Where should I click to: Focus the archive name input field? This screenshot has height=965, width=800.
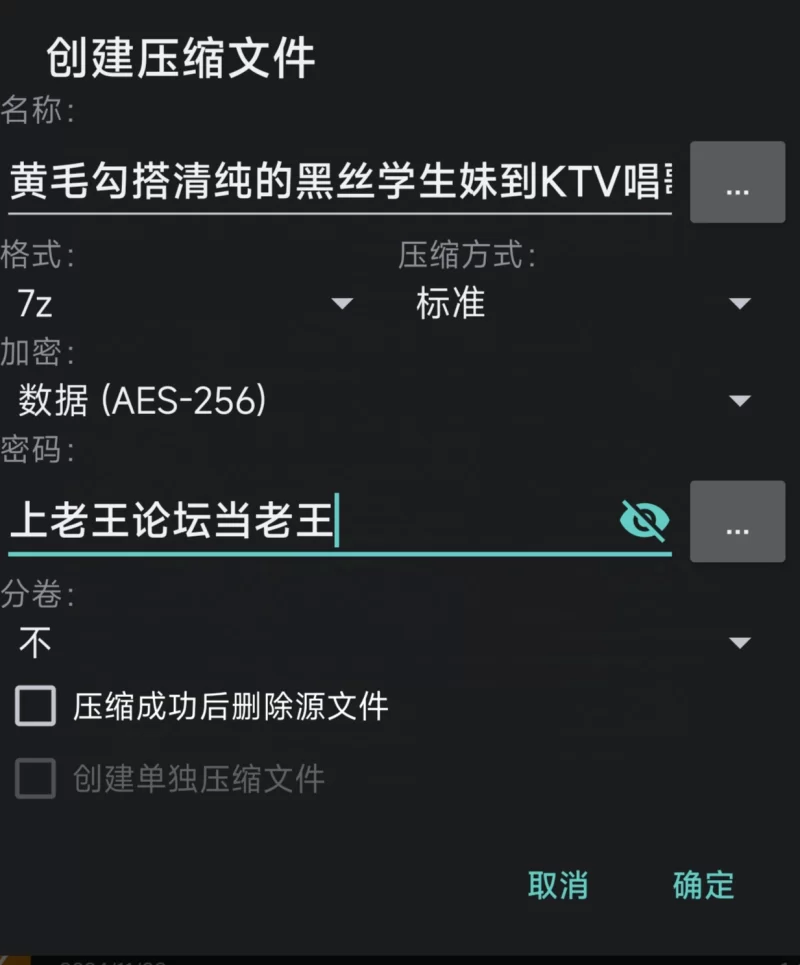point(340,182)
